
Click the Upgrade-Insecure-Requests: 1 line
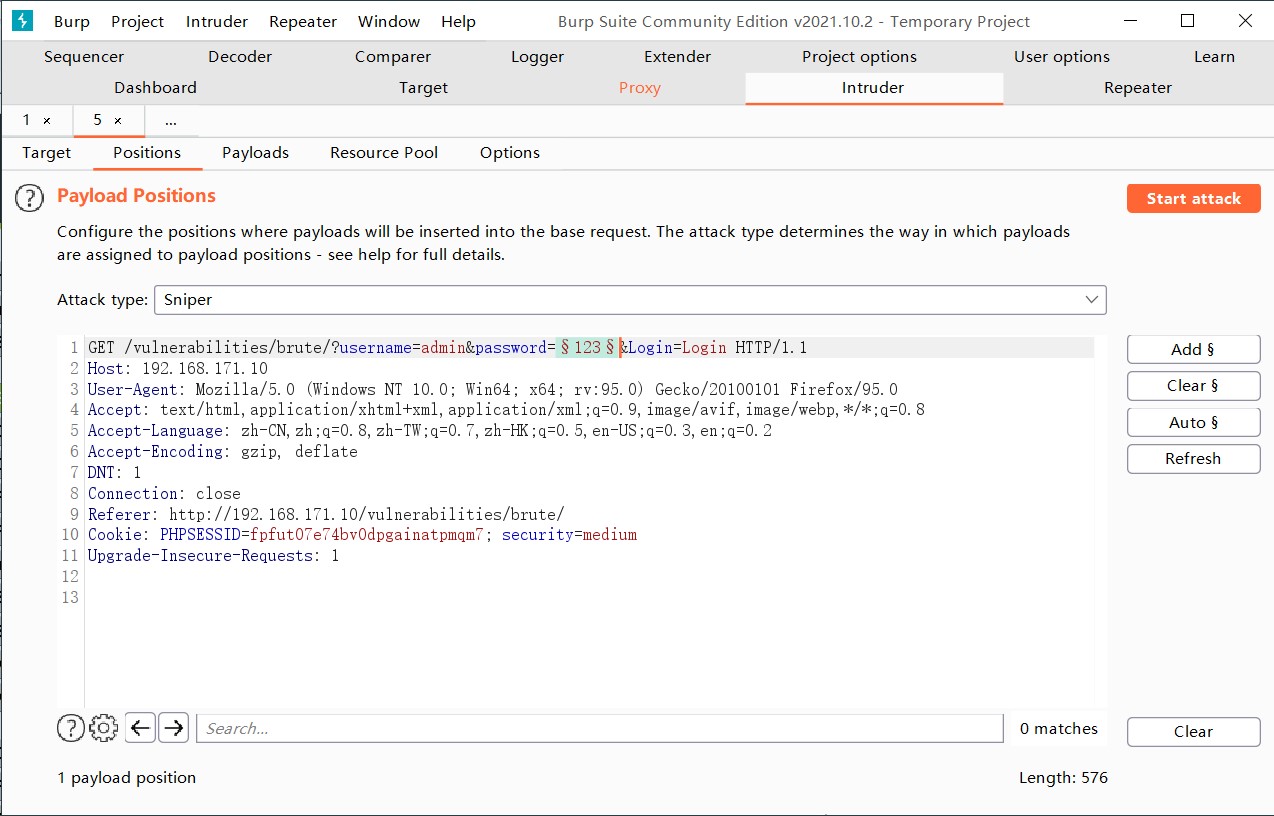pos(213,556)
